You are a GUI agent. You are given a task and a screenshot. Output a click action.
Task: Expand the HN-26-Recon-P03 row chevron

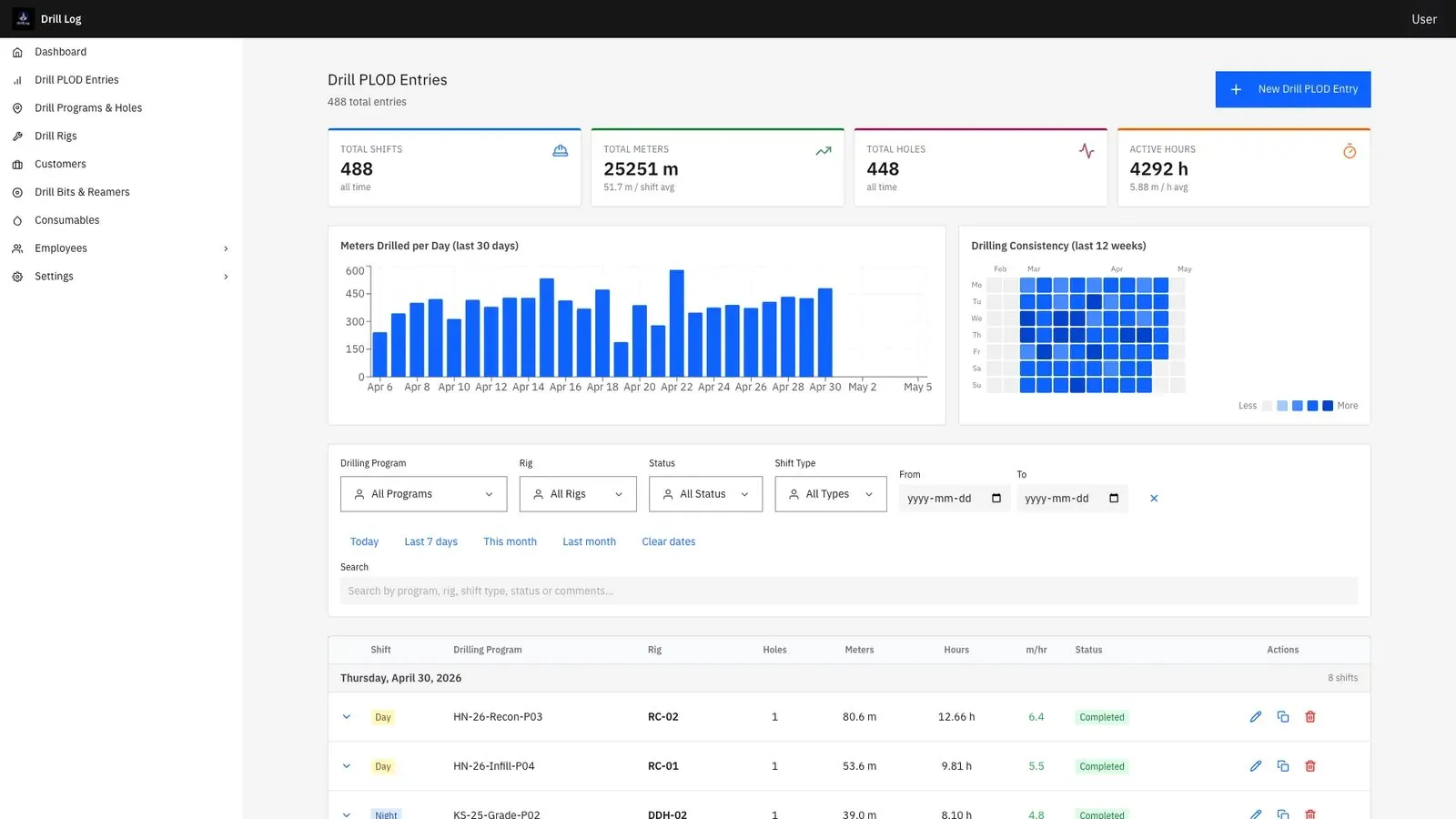pos(347,717)
